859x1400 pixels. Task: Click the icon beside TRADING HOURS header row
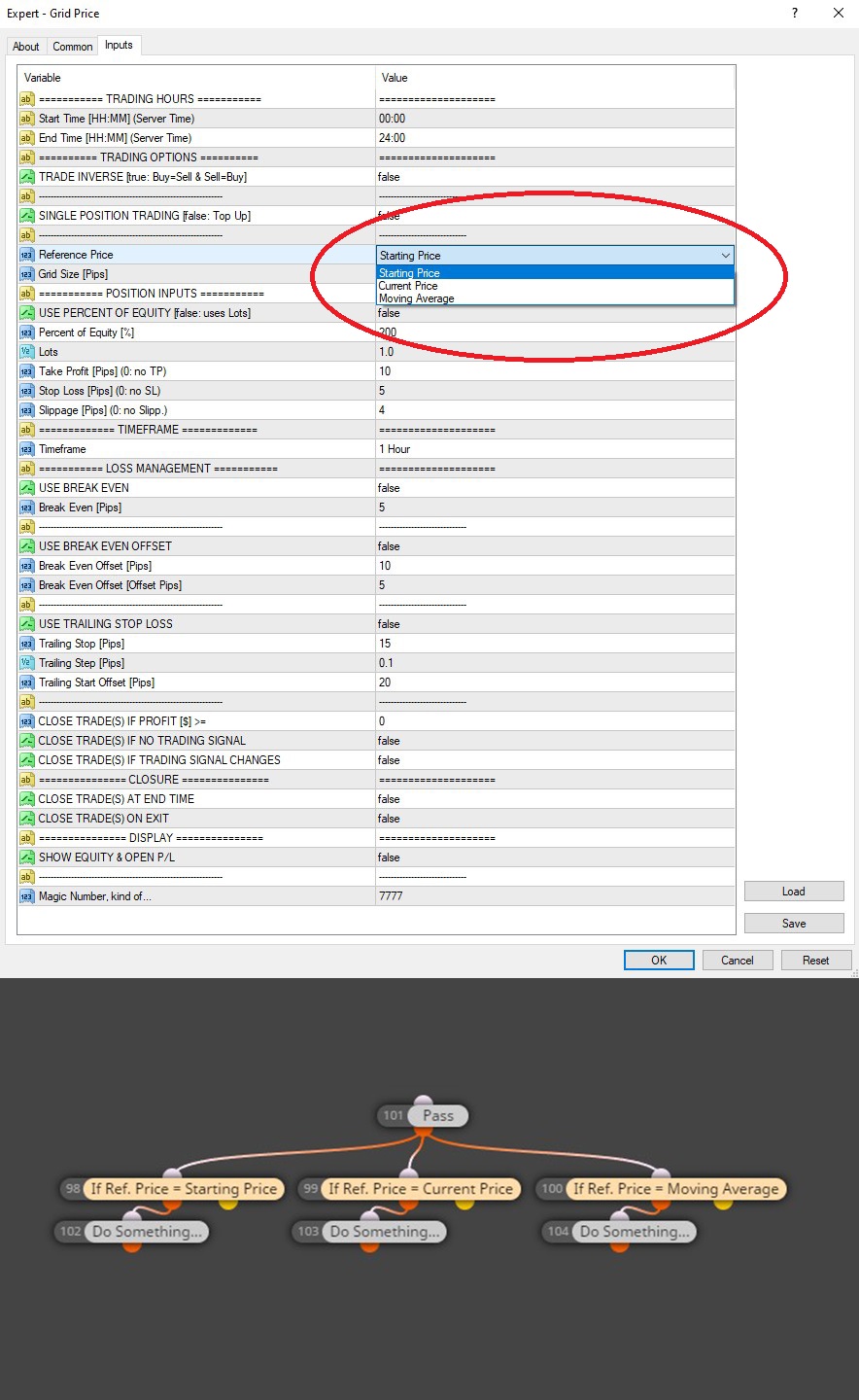point(27,99)
